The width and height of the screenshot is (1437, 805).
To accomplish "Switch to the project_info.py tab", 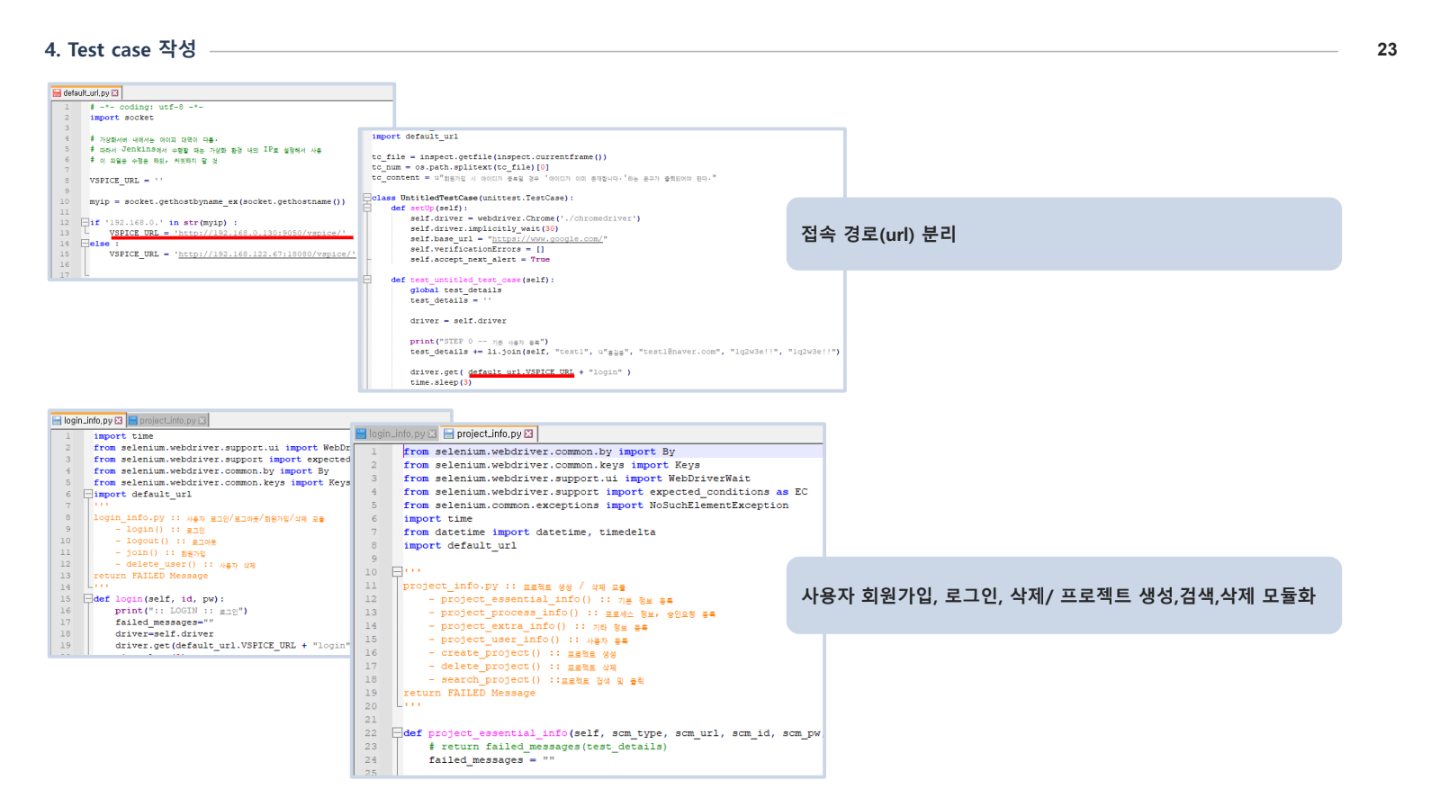I will click(490, 433).
